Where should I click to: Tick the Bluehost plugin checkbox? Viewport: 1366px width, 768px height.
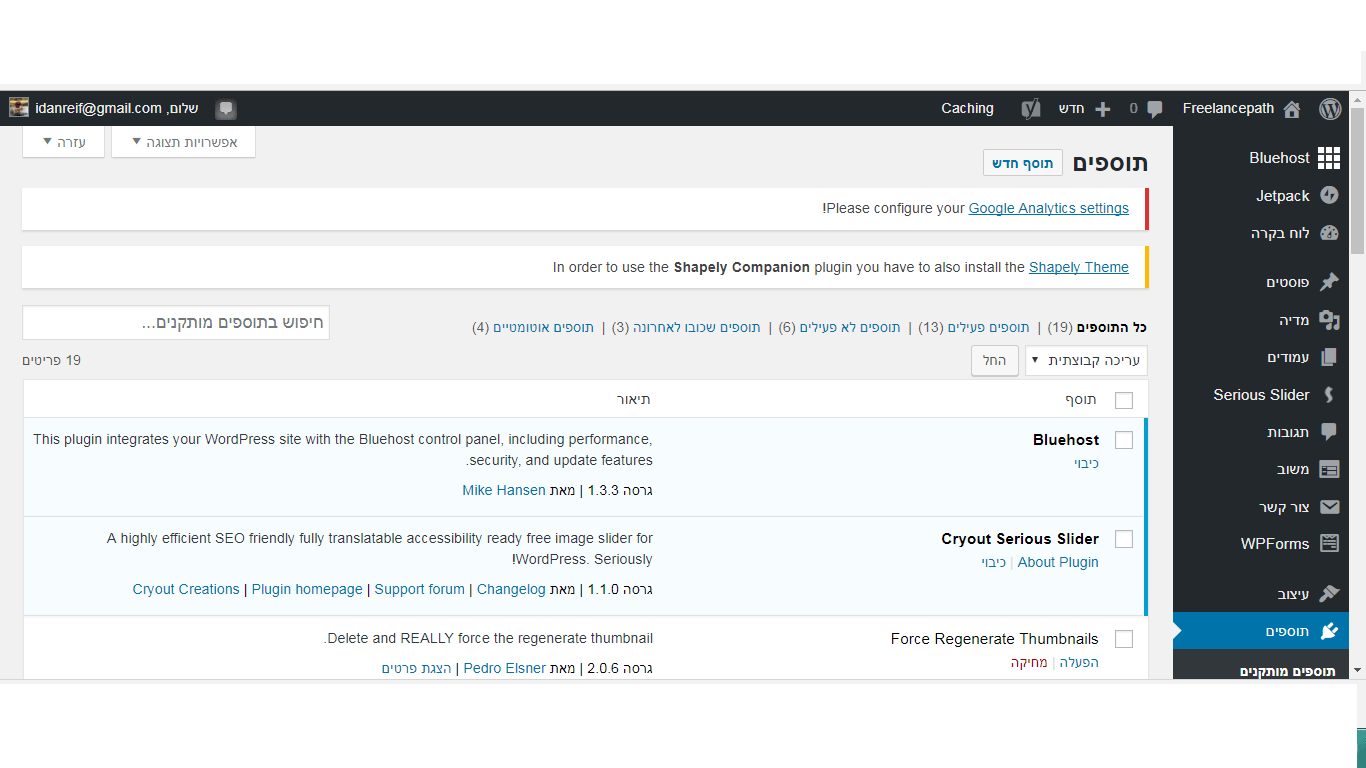pos(1124,440)
